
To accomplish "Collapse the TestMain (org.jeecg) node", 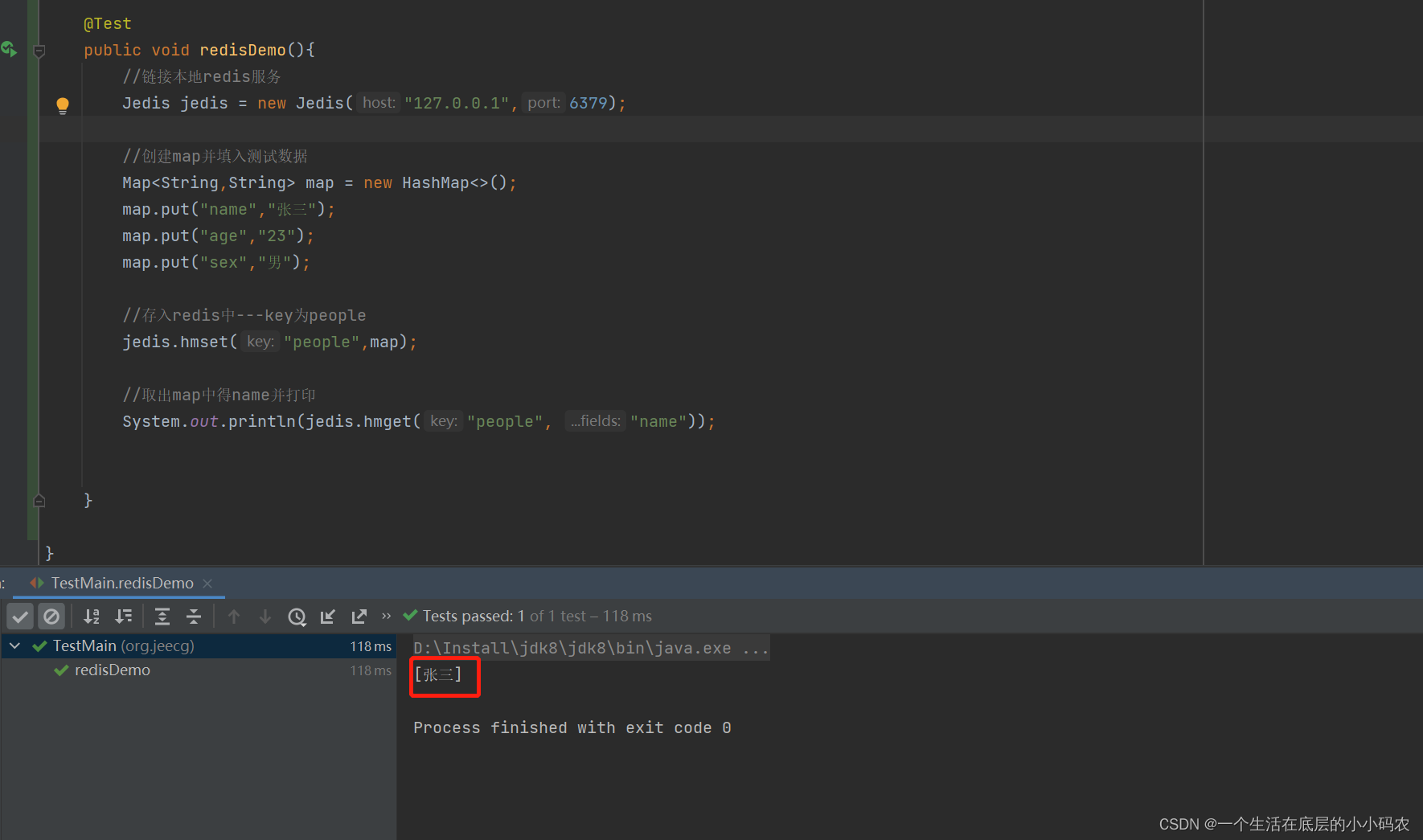I will (x=14, y=645).
